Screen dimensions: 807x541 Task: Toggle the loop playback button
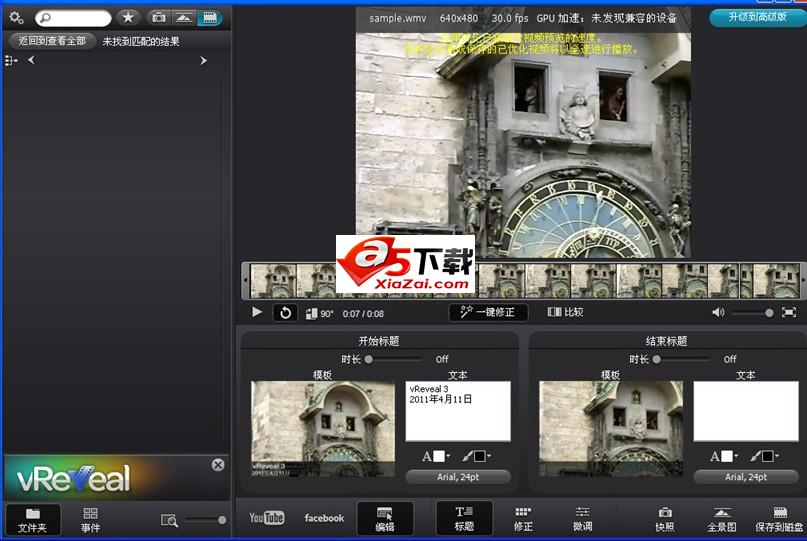285,313
